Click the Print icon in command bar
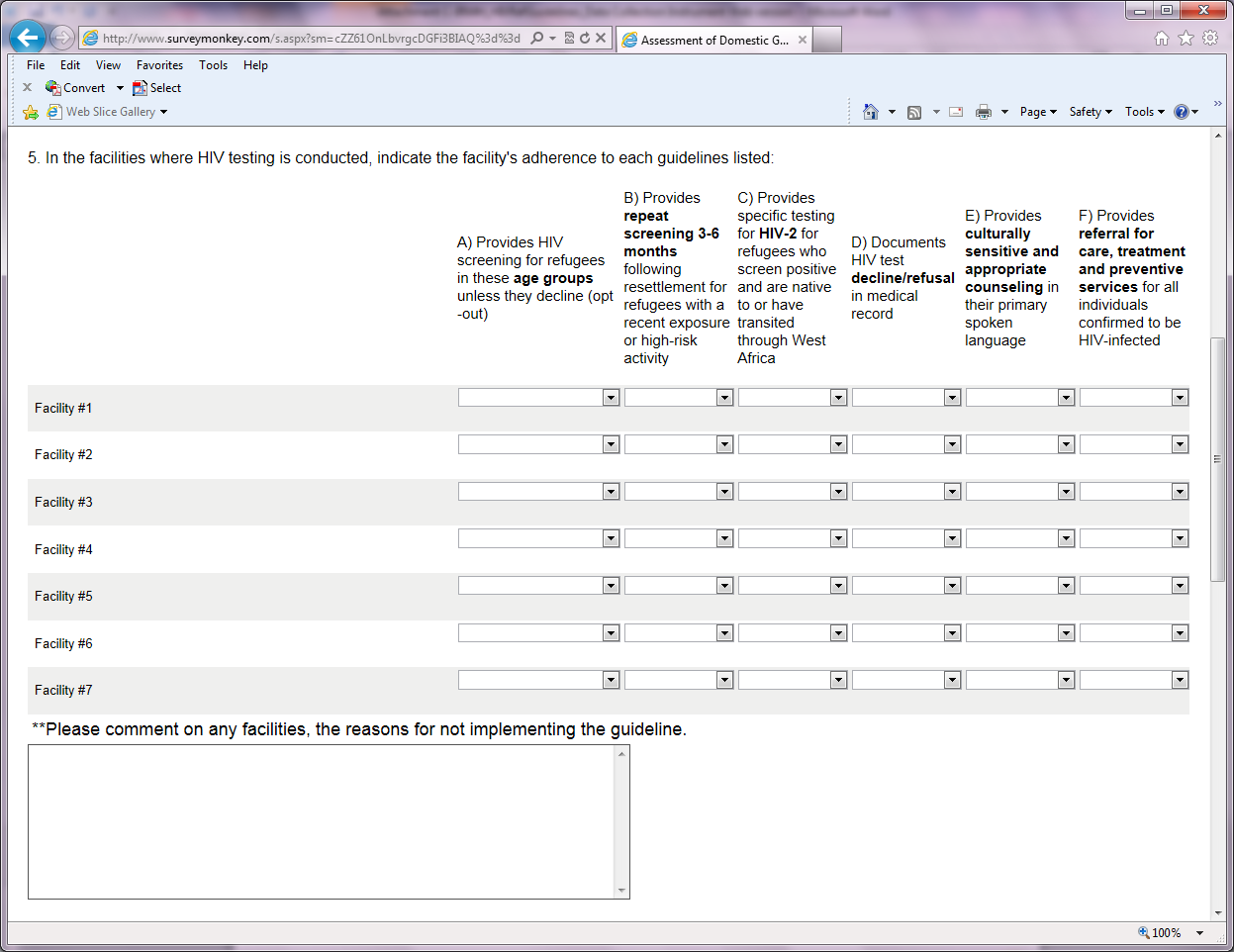The width and height of the screenshot is (1234, 952). (983, 112)
